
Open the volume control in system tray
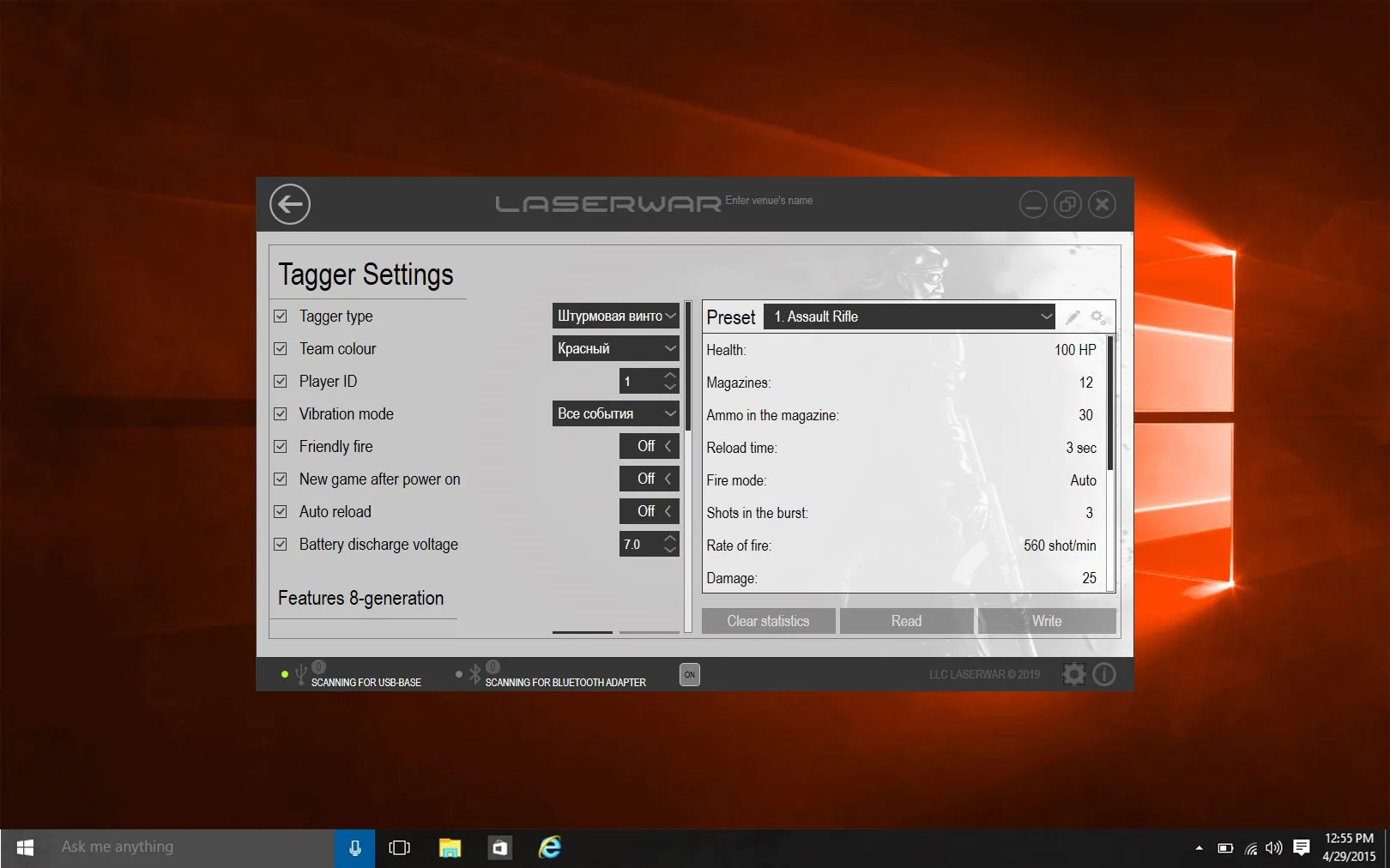(1274, 847)
